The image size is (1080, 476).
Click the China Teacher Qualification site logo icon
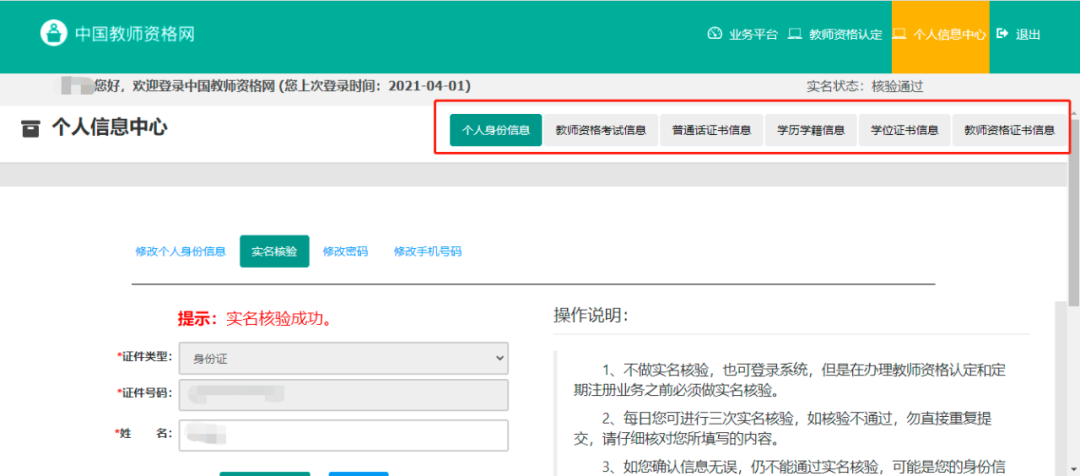coord(53,33)
